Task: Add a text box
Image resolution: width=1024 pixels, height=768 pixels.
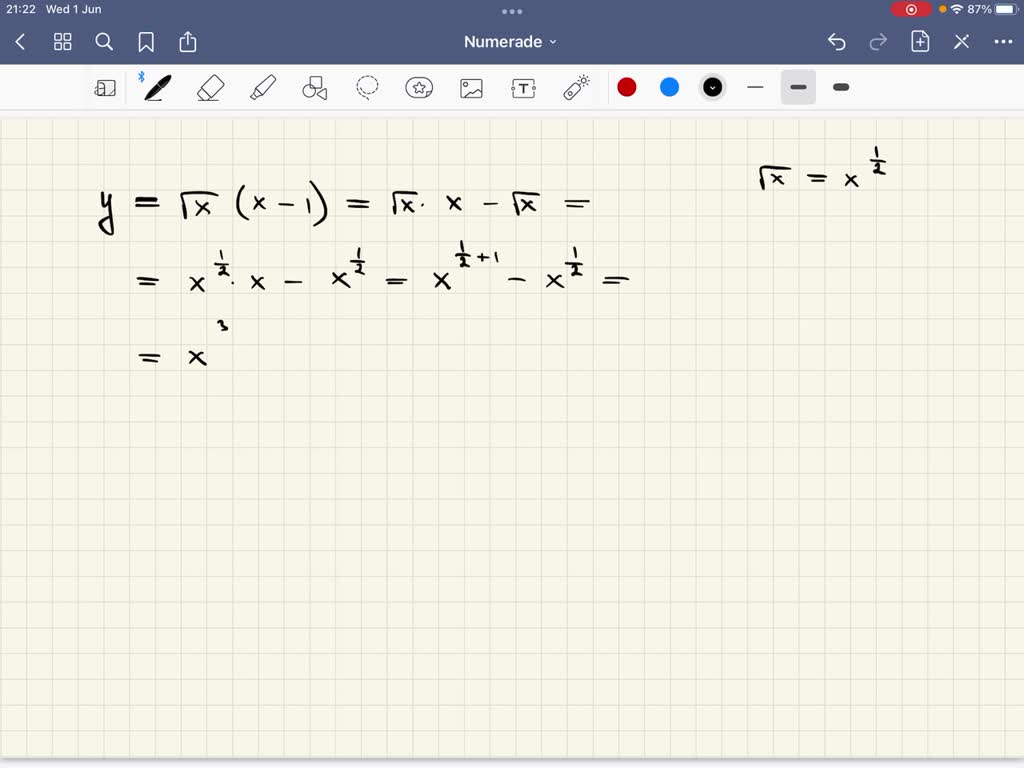Action: click(x=523, y=87)
